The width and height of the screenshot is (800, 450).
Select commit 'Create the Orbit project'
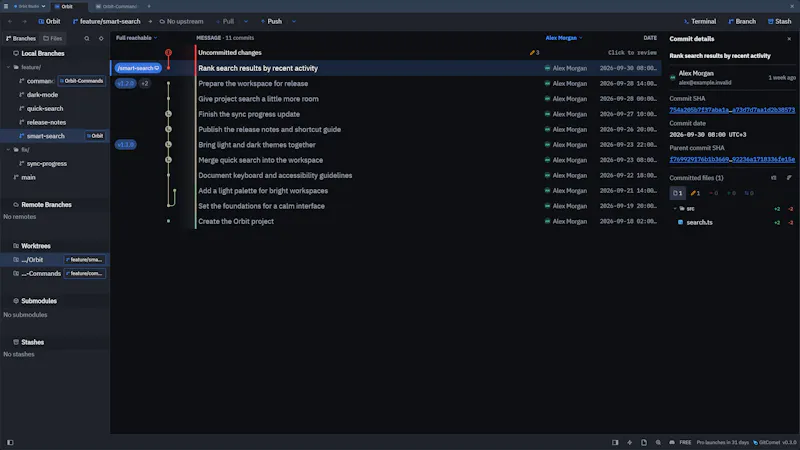click(x=386, y=221)
